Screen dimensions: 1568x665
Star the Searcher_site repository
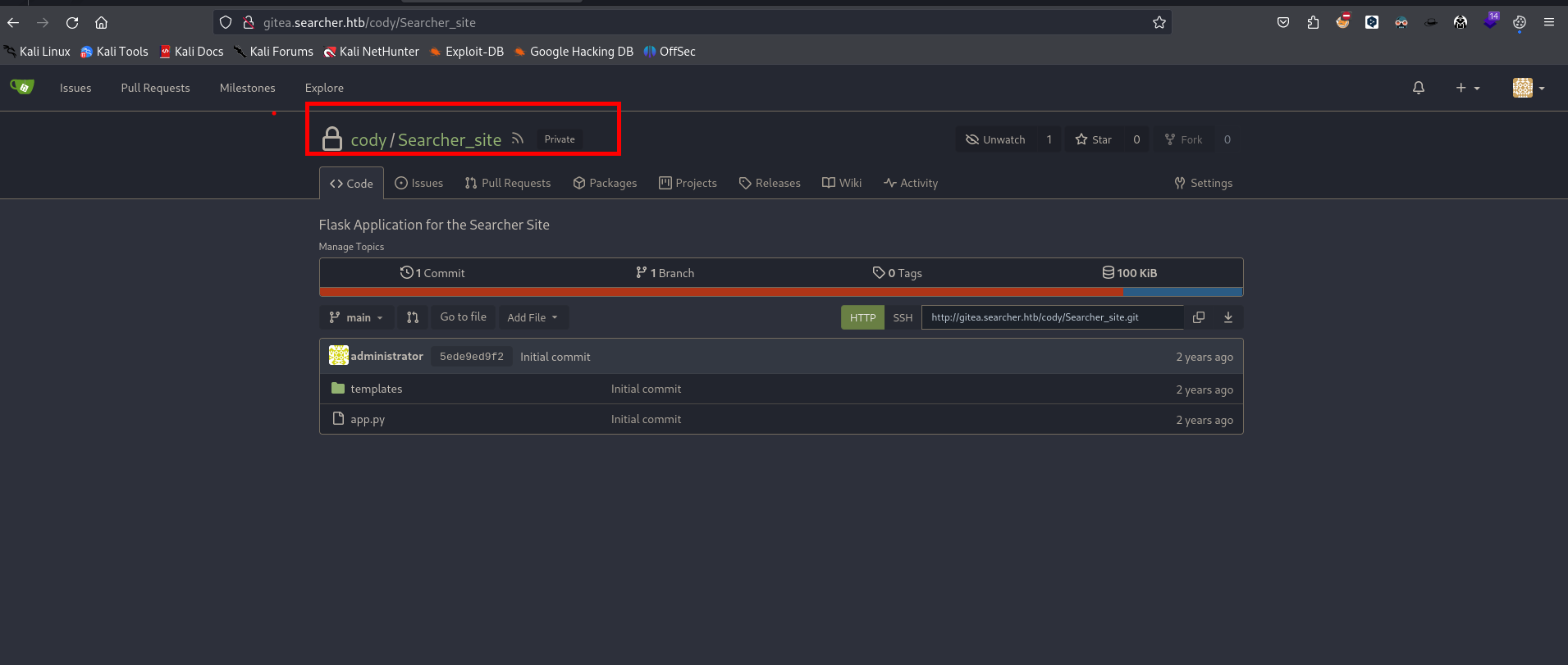pyautogui.click(x=1094, y=139)
